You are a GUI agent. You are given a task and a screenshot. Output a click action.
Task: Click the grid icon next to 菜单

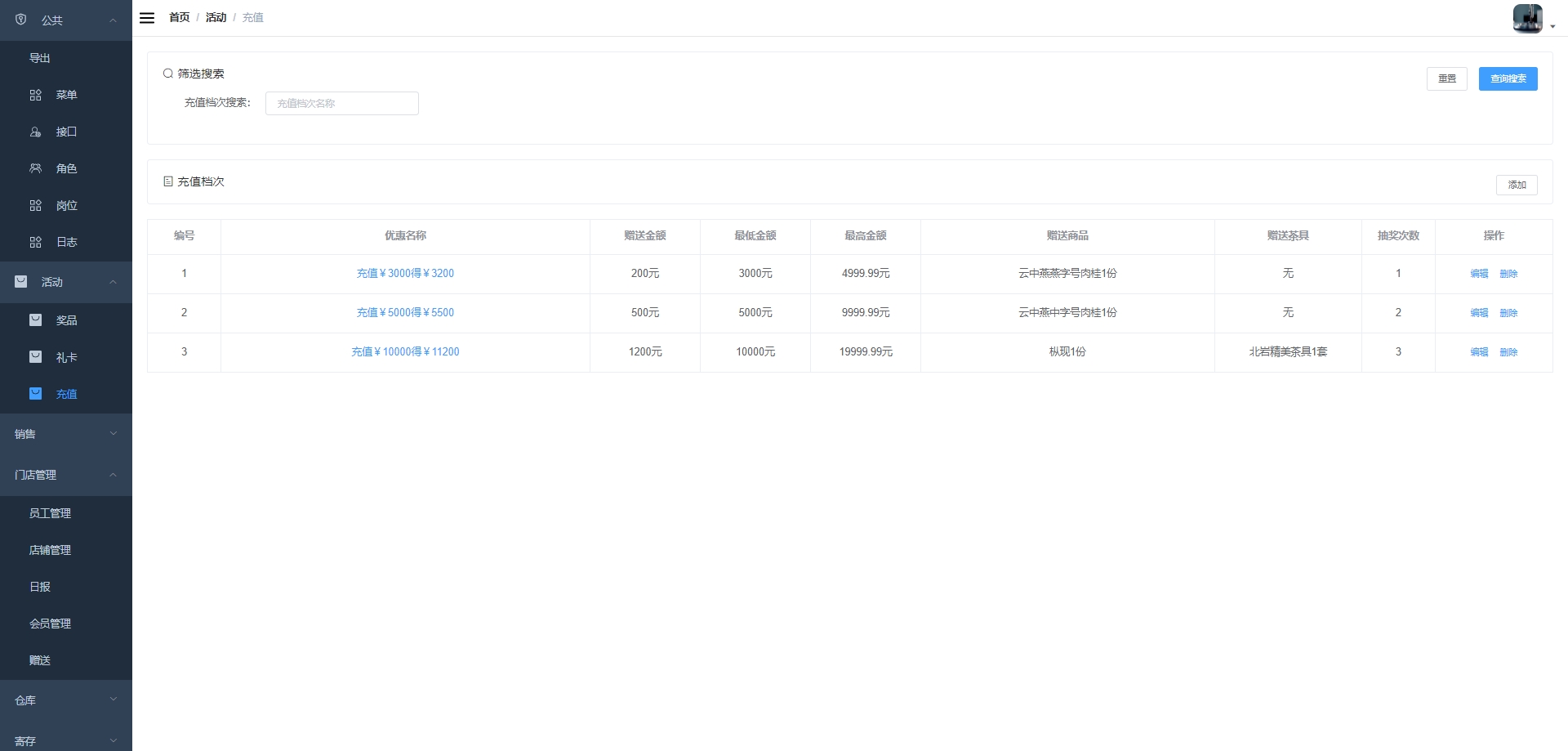(35, 95)
